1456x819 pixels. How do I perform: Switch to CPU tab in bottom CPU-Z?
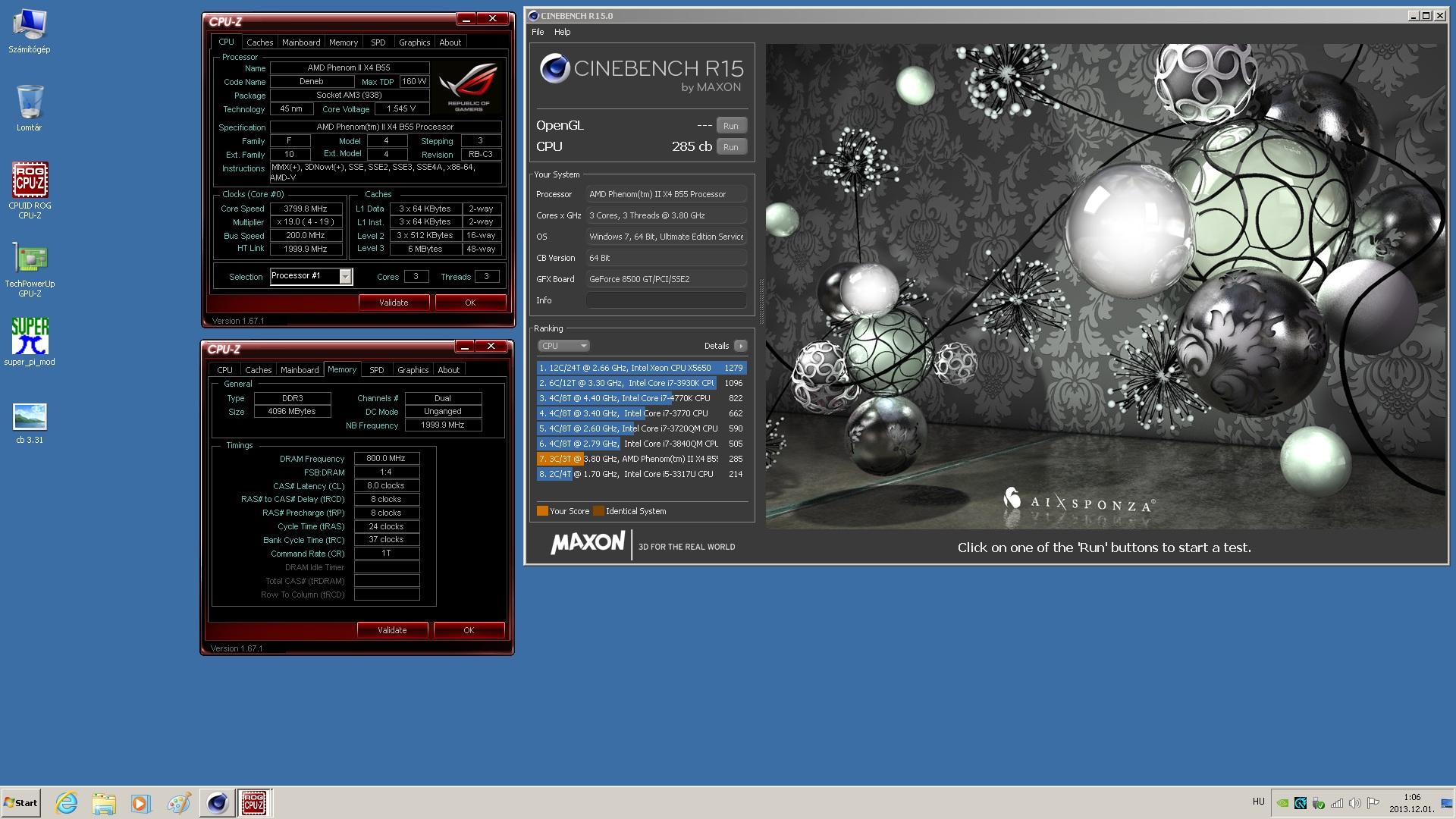click(x=225, y=370)
